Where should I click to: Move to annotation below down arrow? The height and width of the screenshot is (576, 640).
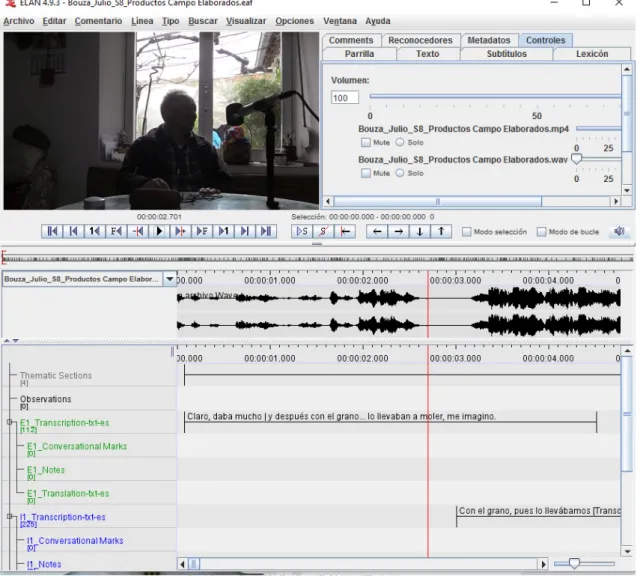tap(420, 231)
